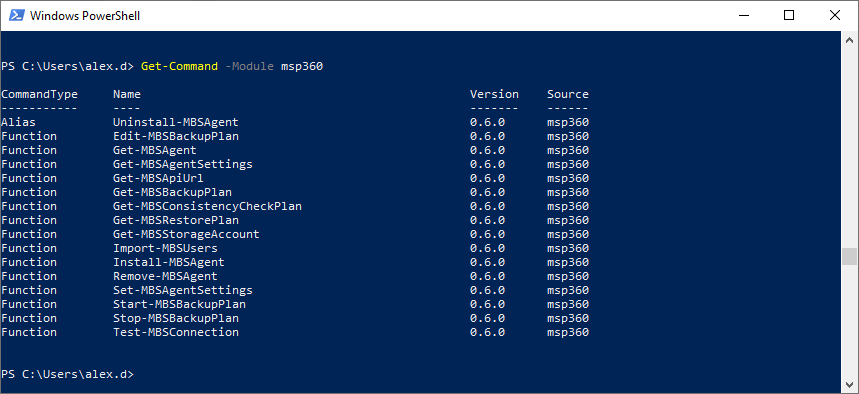The height and width of the screenshot is (394, 859).
Task: Click the Set-MBSAgentSettings entry
Action: pyautogui.click(x=182, y=290)
